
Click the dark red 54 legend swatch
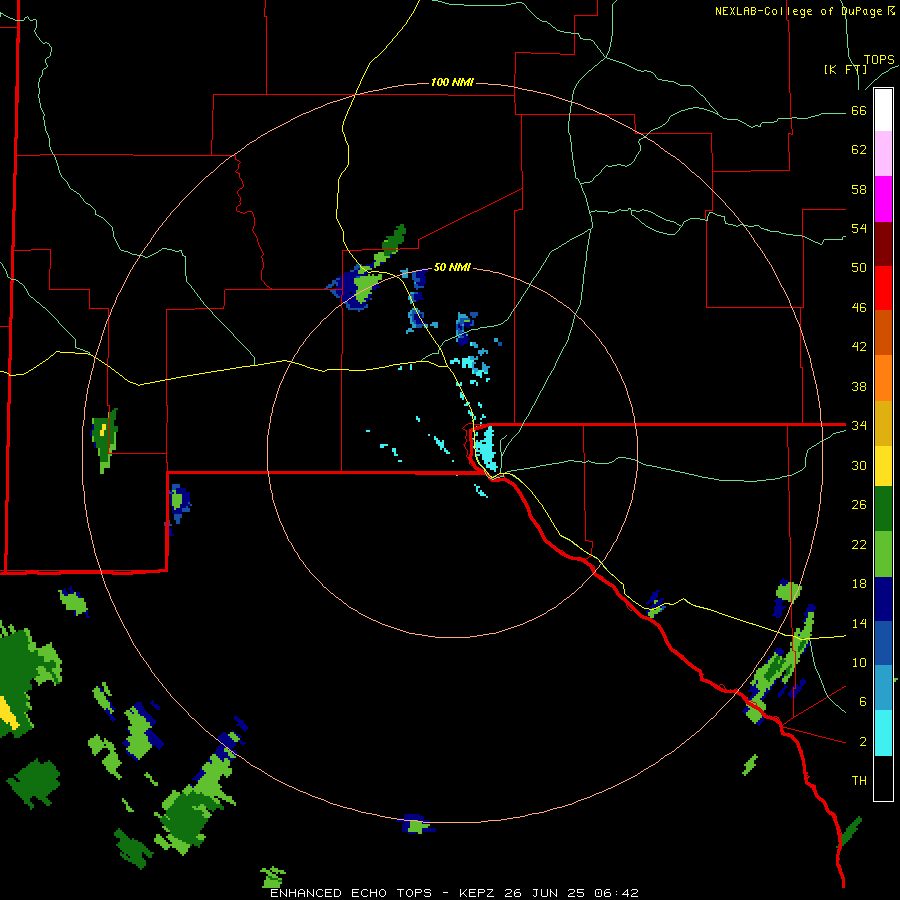coord(883,244)
